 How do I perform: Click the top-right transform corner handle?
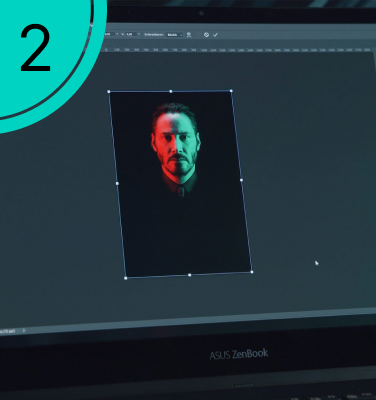point(231,91)
